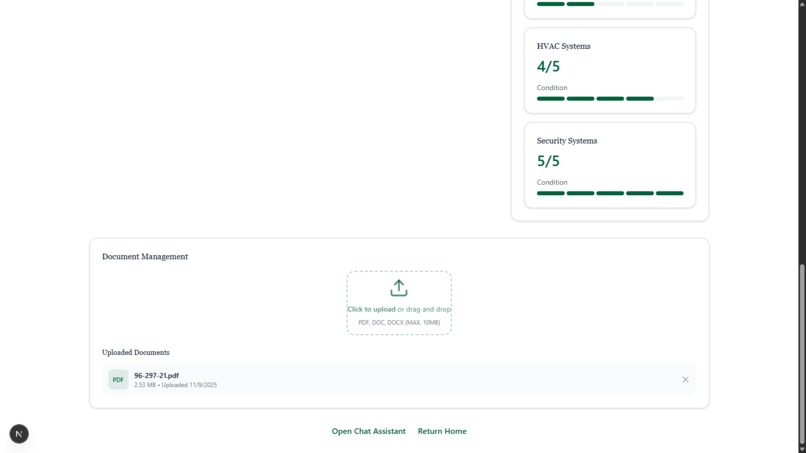Click the Document Management heading

pos(145,257)
